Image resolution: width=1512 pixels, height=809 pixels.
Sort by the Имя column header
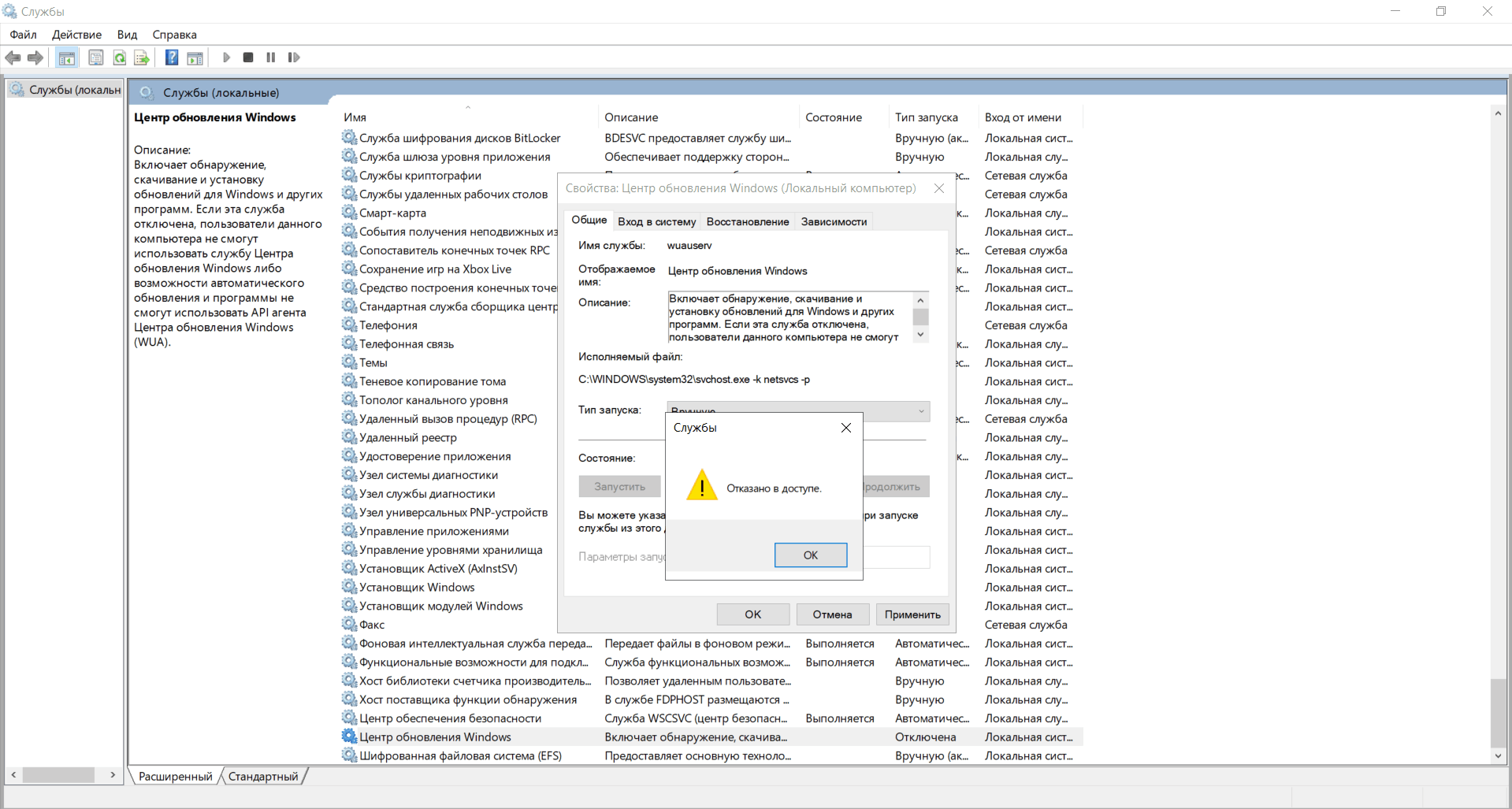468,117
